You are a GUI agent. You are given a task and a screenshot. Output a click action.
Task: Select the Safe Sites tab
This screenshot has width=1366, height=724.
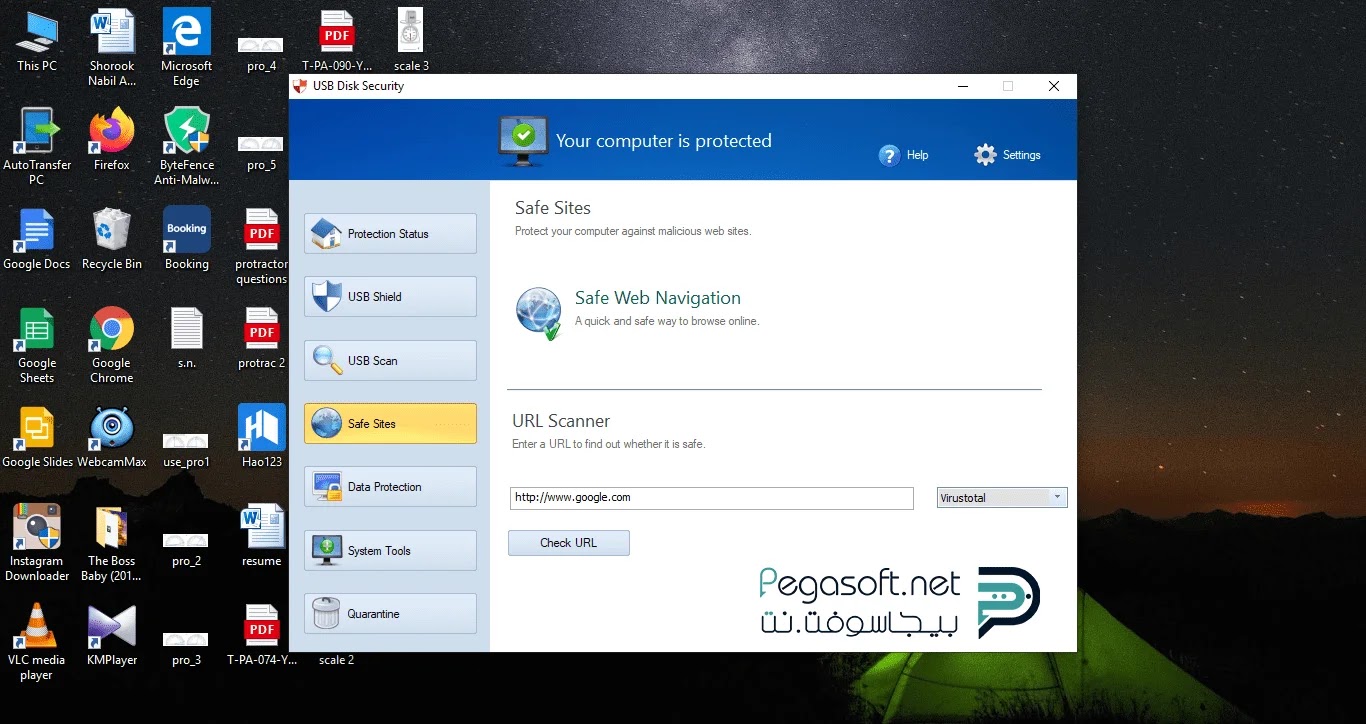click(x=390, y=424)
